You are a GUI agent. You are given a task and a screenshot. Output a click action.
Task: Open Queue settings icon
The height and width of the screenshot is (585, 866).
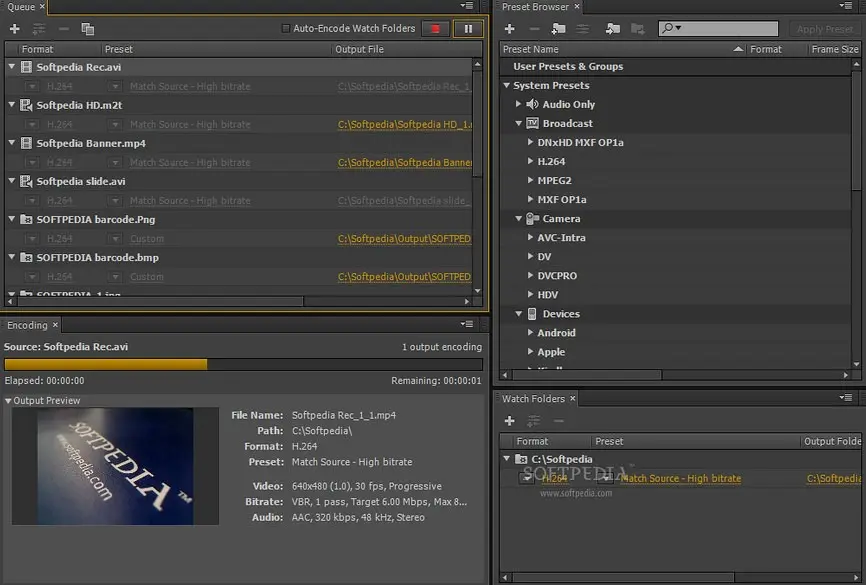(39, 29)
